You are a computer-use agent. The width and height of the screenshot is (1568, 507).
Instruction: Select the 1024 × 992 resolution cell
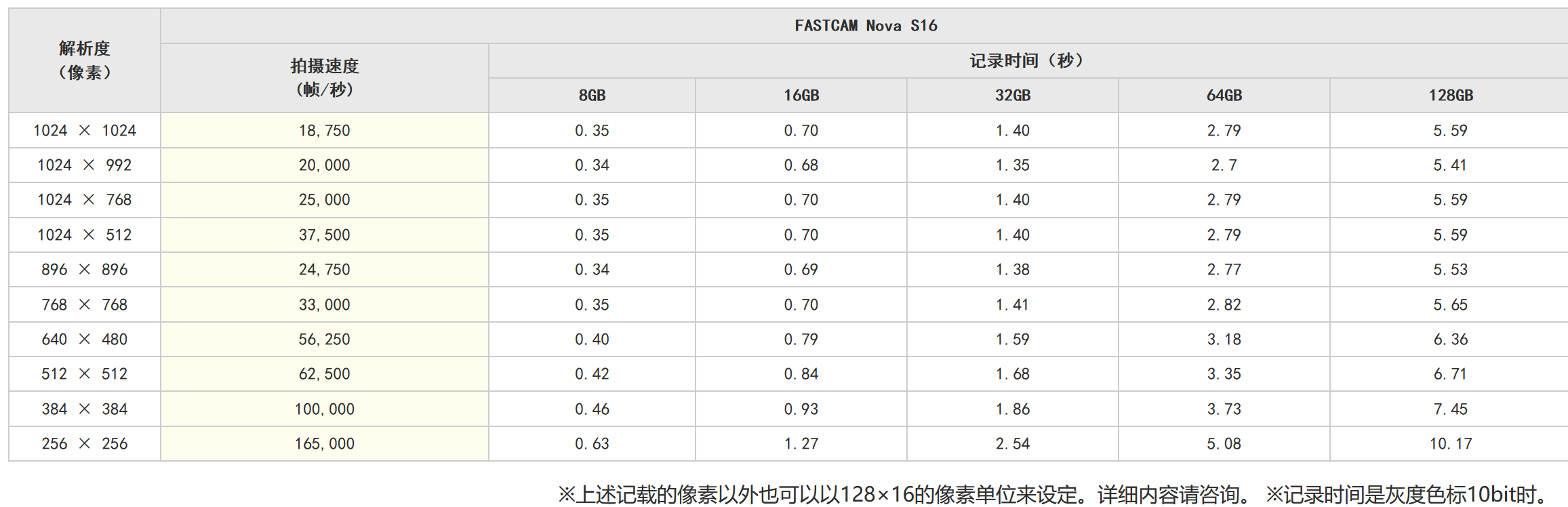[x=85, y=165]
